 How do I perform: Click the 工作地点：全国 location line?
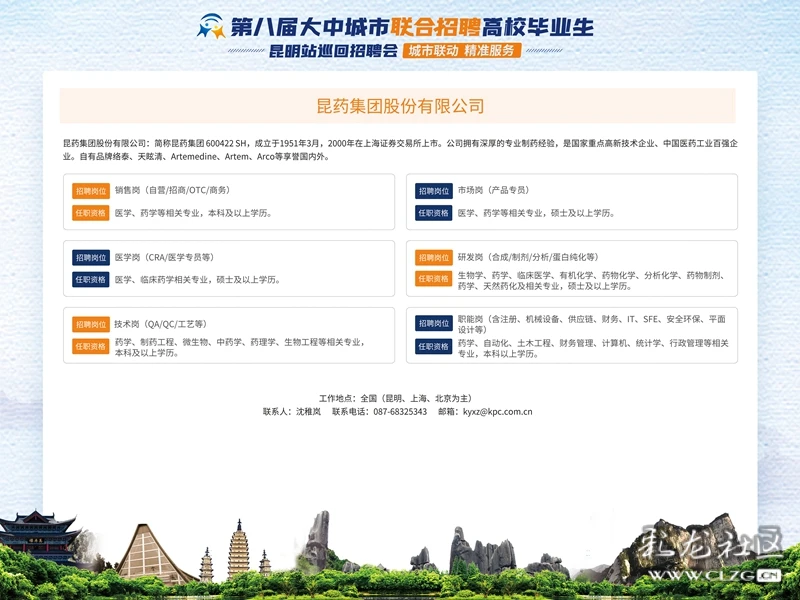click(x=397, y=398)
